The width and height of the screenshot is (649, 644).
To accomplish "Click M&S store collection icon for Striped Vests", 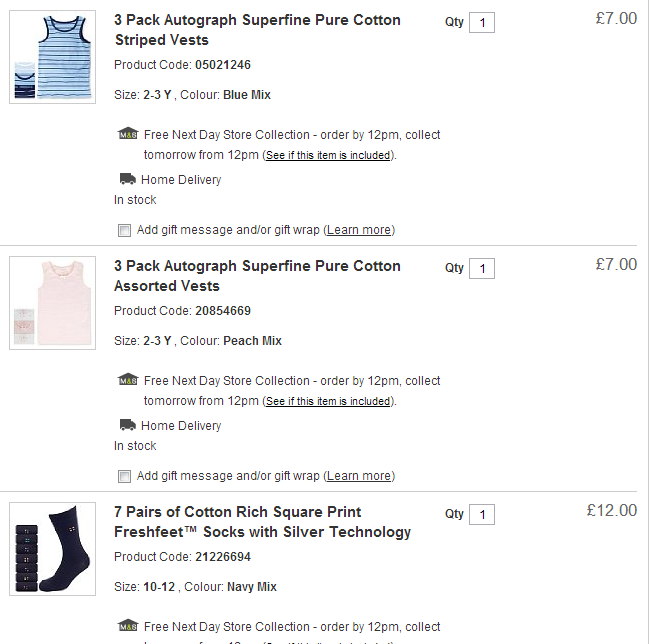I will coord(127,134).
